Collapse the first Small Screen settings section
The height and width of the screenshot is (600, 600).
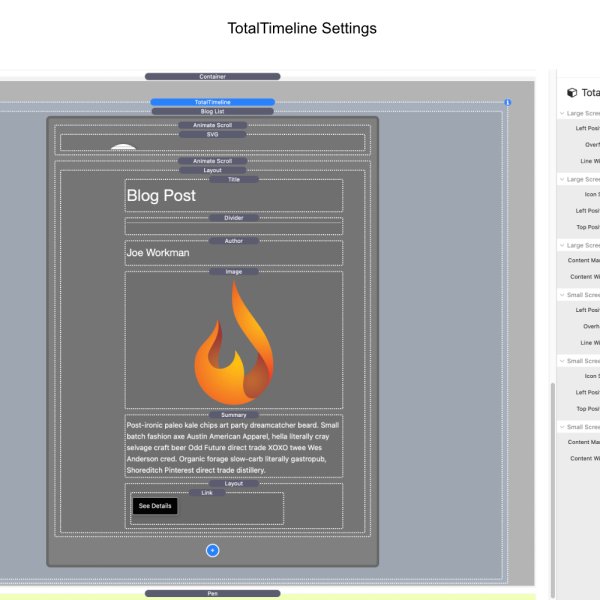coord(562,295)
